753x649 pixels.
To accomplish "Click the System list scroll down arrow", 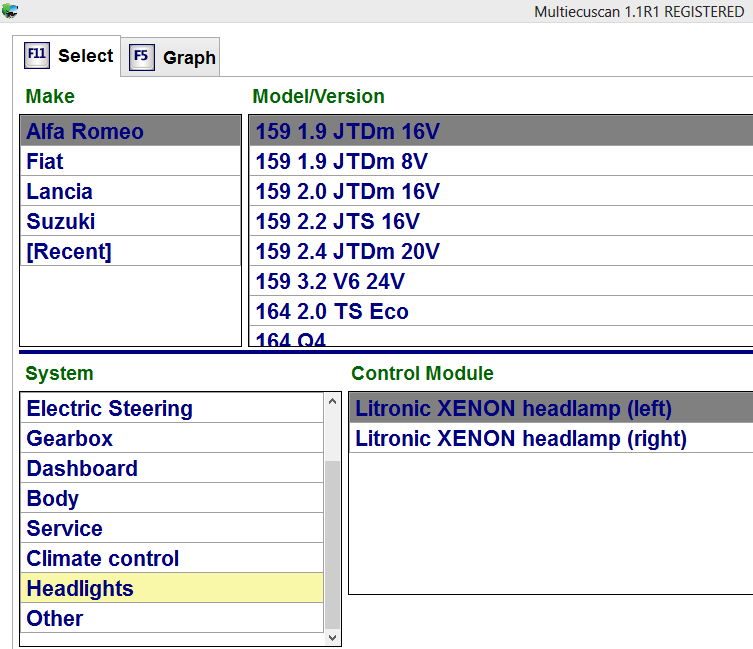I will point(332,637).
